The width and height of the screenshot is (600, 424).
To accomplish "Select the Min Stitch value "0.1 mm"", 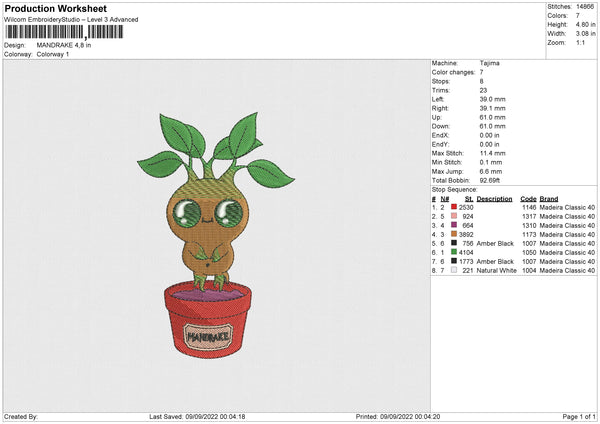I will point(491,162).
